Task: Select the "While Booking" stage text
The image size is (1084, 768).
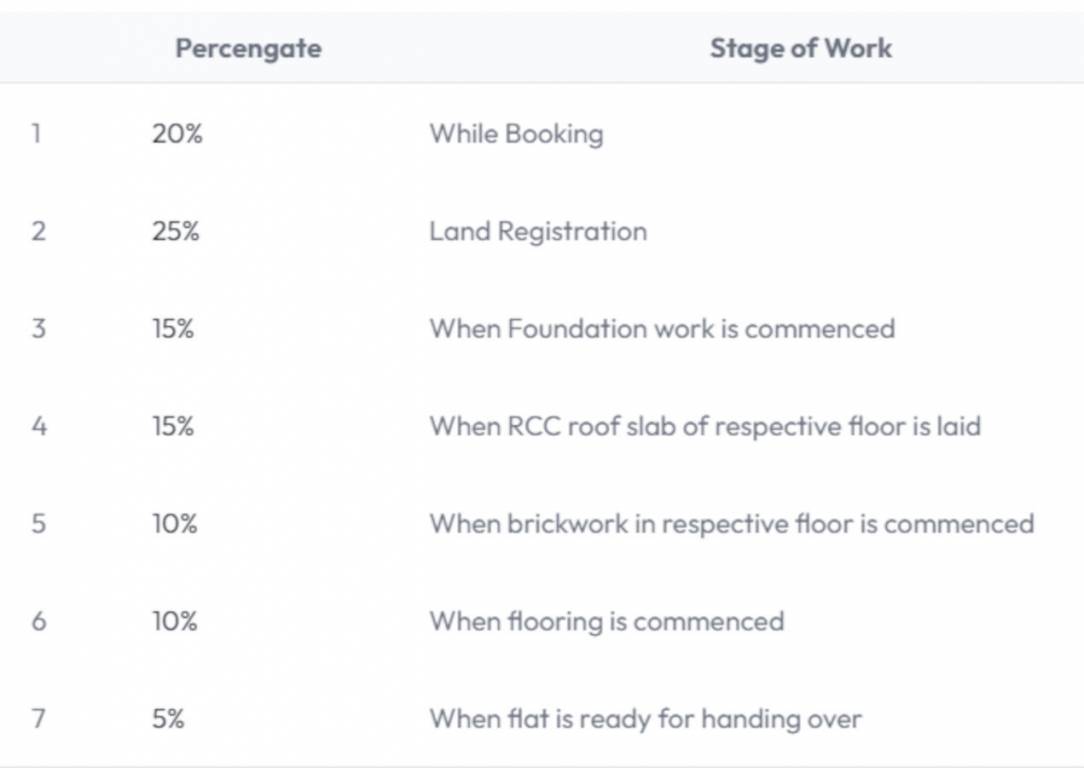Action: (x=516, y=134)
